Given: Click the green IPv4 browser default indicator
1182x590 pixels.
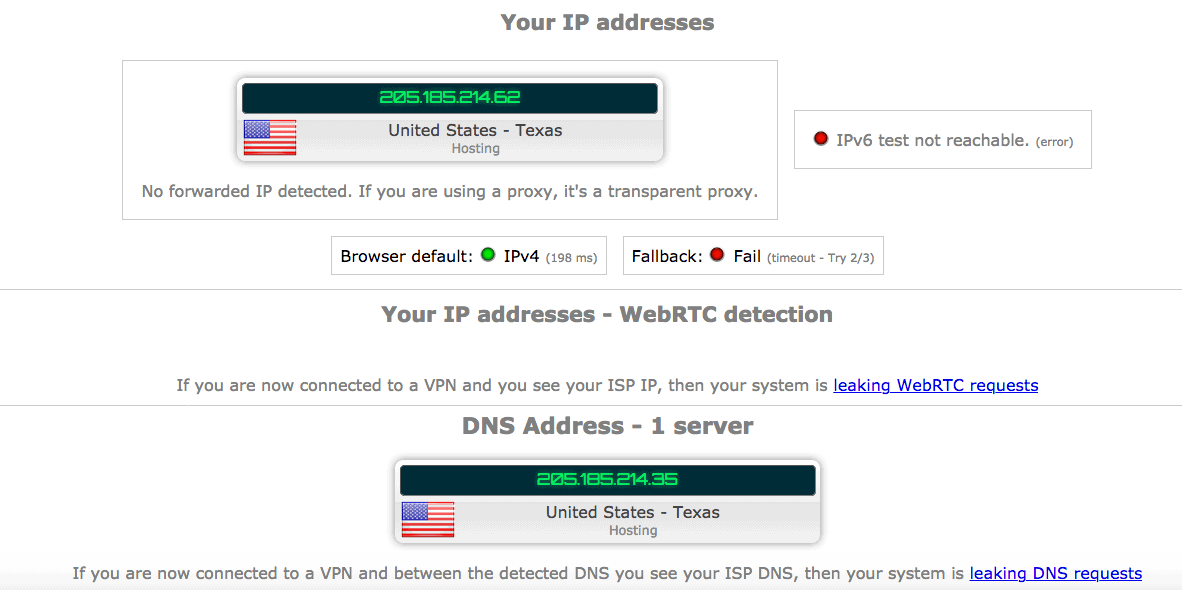Looking at the screenshot, I should (488, 255).
